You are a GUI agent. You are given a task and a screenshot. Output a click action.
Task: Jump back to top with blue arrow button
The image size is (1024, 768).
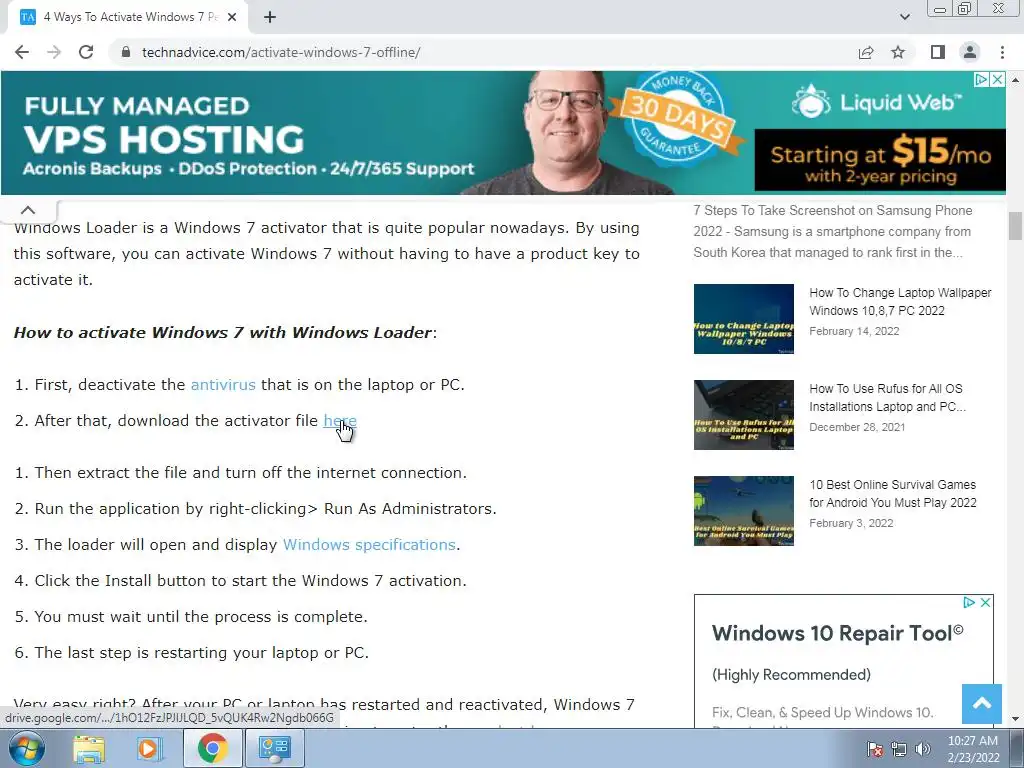(x=982, y=704)
